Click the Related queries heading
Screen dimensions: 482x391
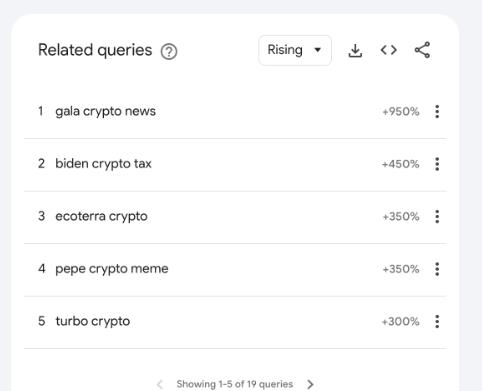tap(95, 50)
